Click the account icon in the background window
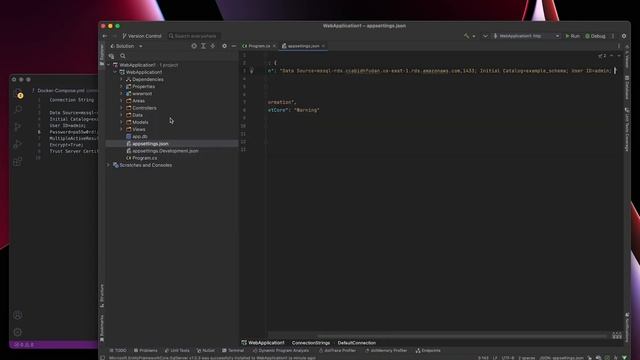The image size is (640, 360). (18, 315)
